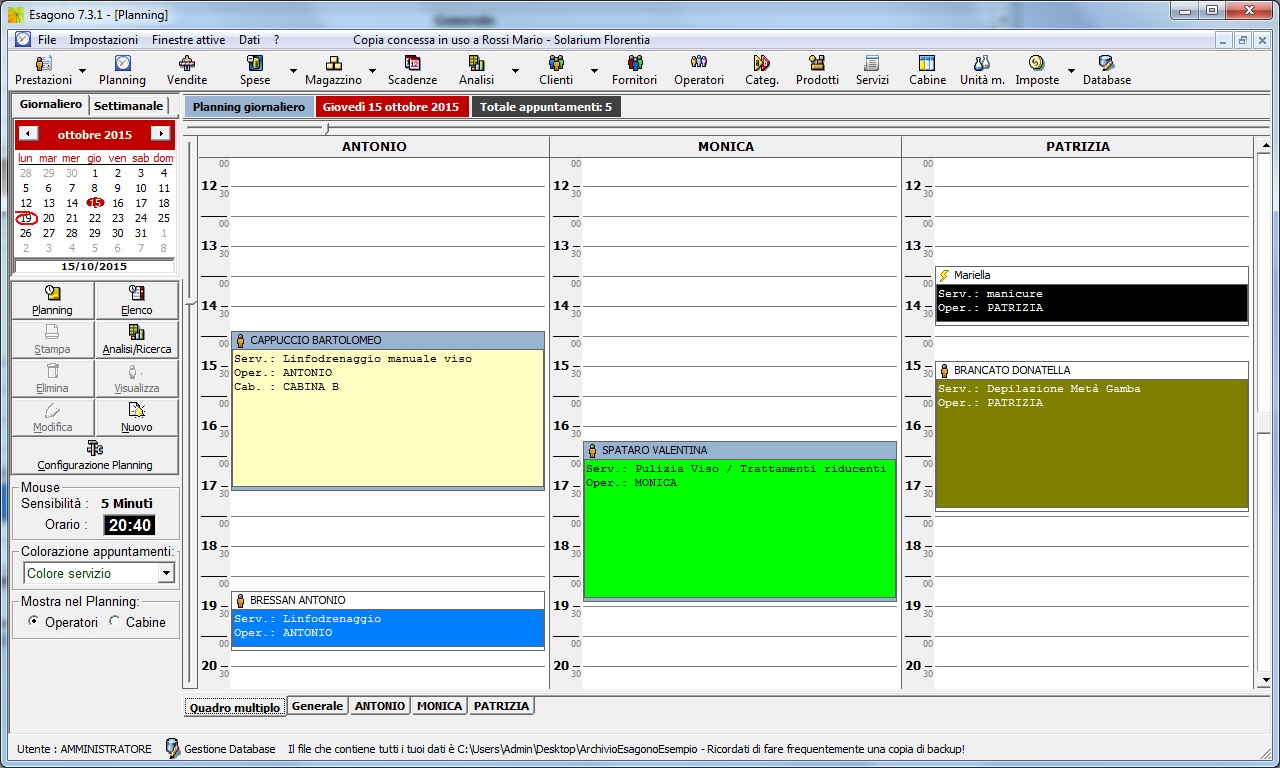Open the ? help menu
The height and width of the screenshot is (768, 1280).
point(276,40)
